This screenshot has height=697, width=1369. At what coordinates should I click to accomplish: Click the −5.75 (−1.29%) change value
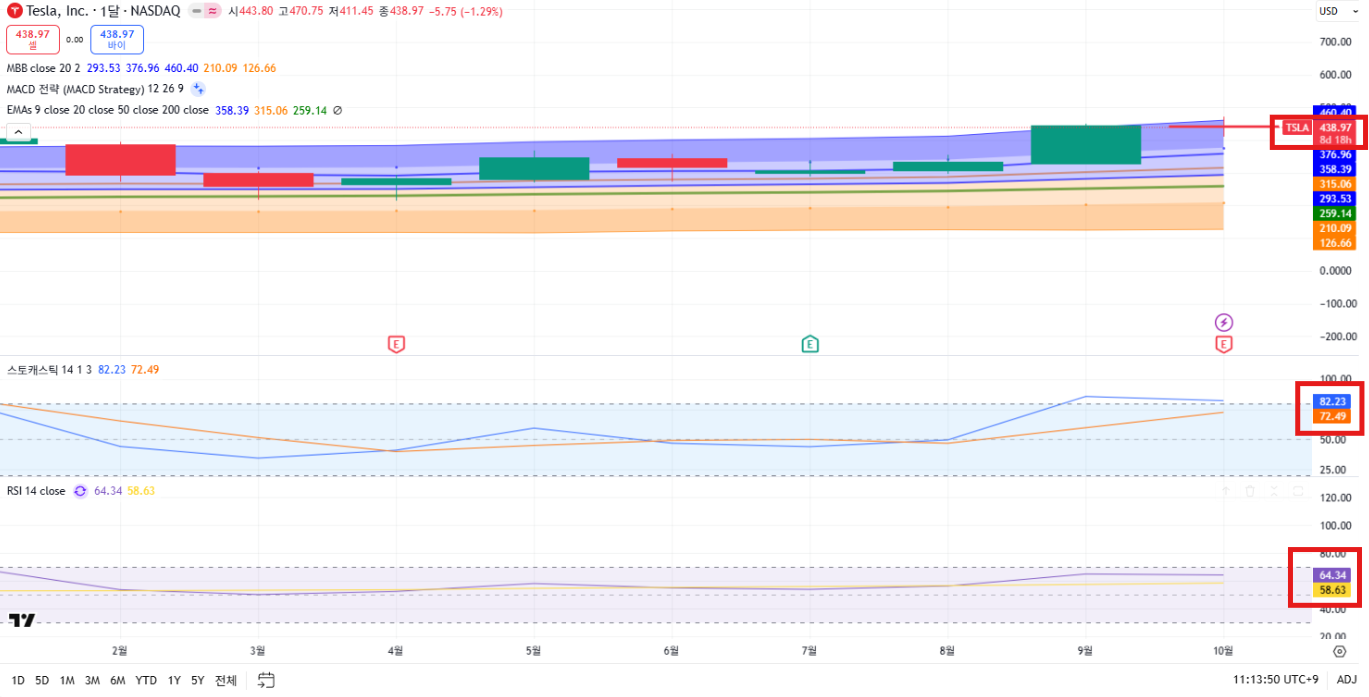point(466,11)
